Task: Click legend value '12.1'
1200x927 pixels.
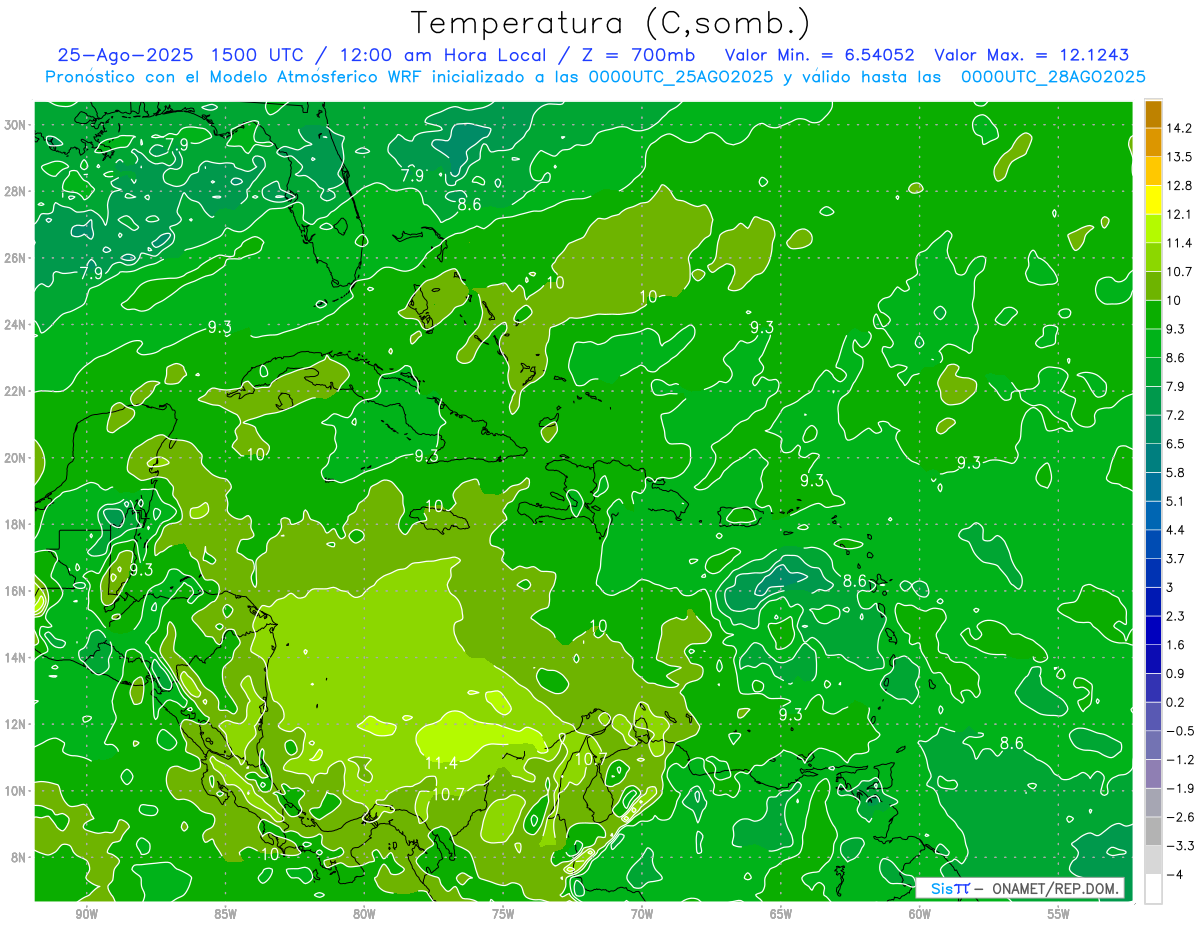Action: [x=1179, y=214]
